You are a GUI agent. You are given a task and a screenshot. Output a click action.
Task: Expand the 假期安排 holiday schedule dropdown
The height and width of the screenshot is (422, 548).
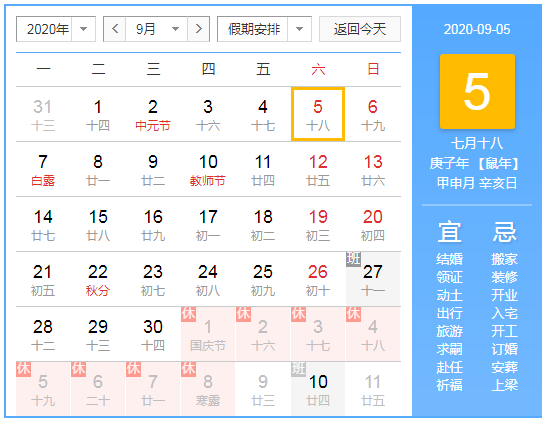click(x=264, y=29)
